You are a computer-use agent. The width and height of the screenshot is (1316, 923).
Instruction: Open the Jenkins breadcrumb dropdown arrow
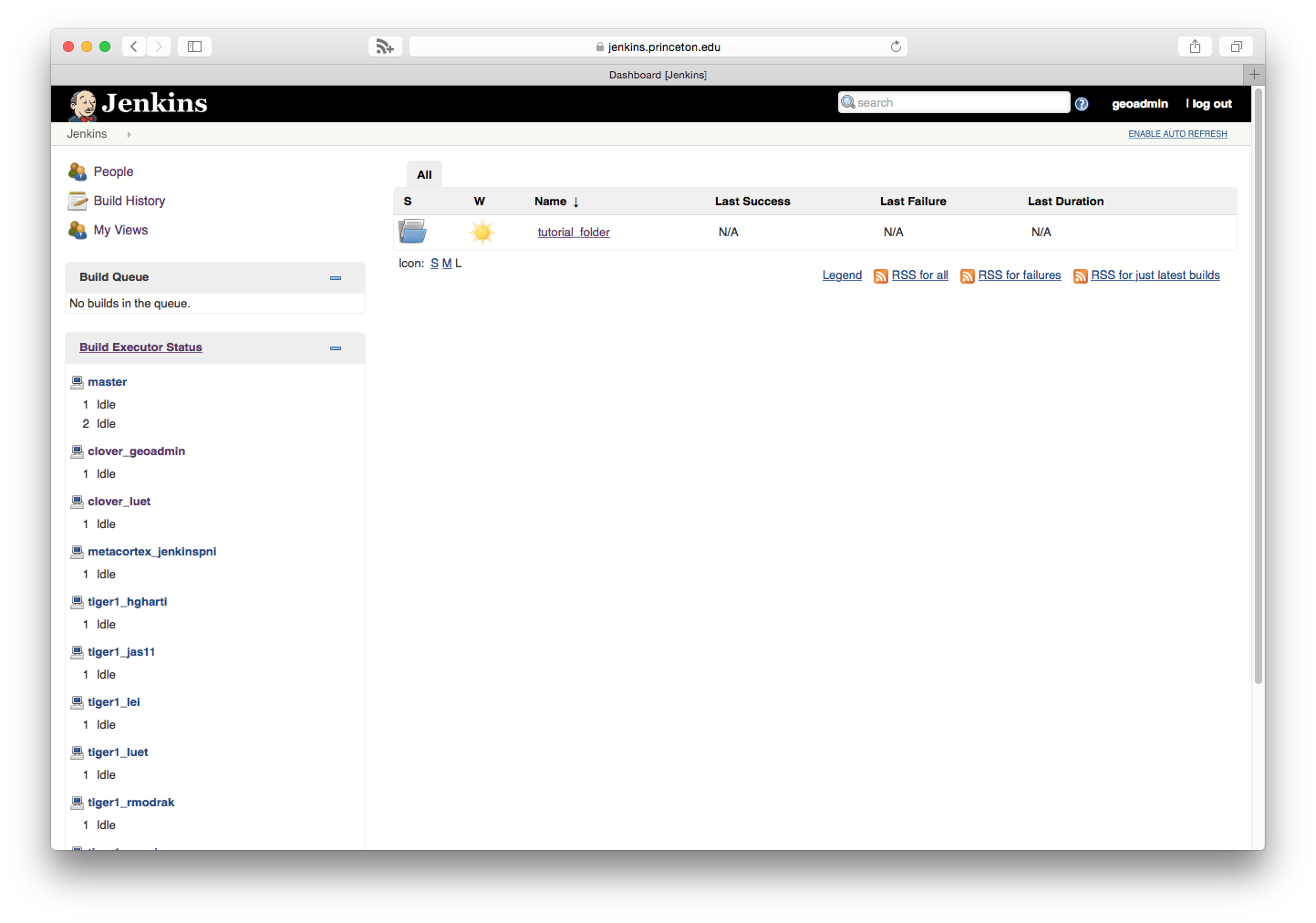pos(129,134)
